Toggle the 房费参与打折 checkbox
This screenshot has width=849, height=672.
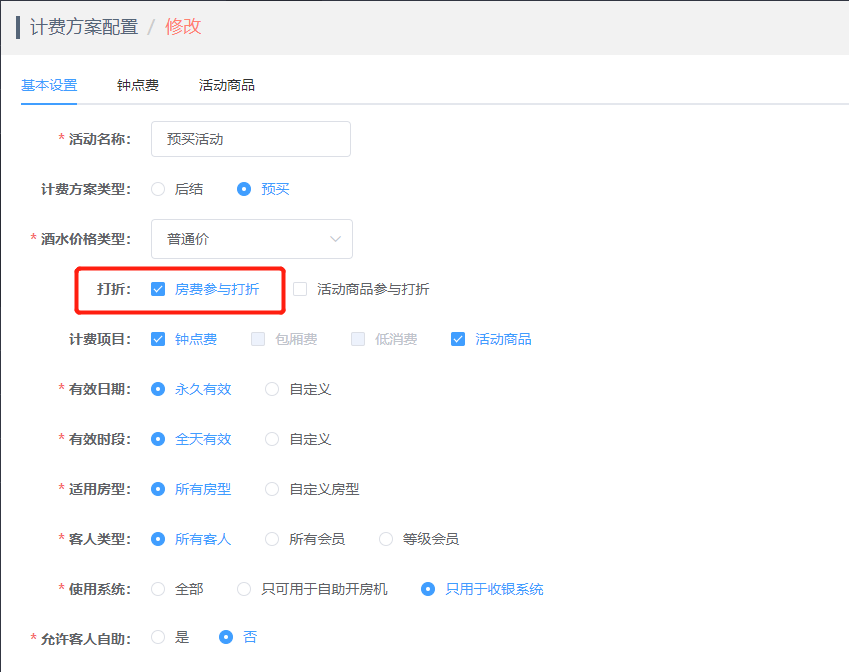pyautogui.click(x=158, y=289)
